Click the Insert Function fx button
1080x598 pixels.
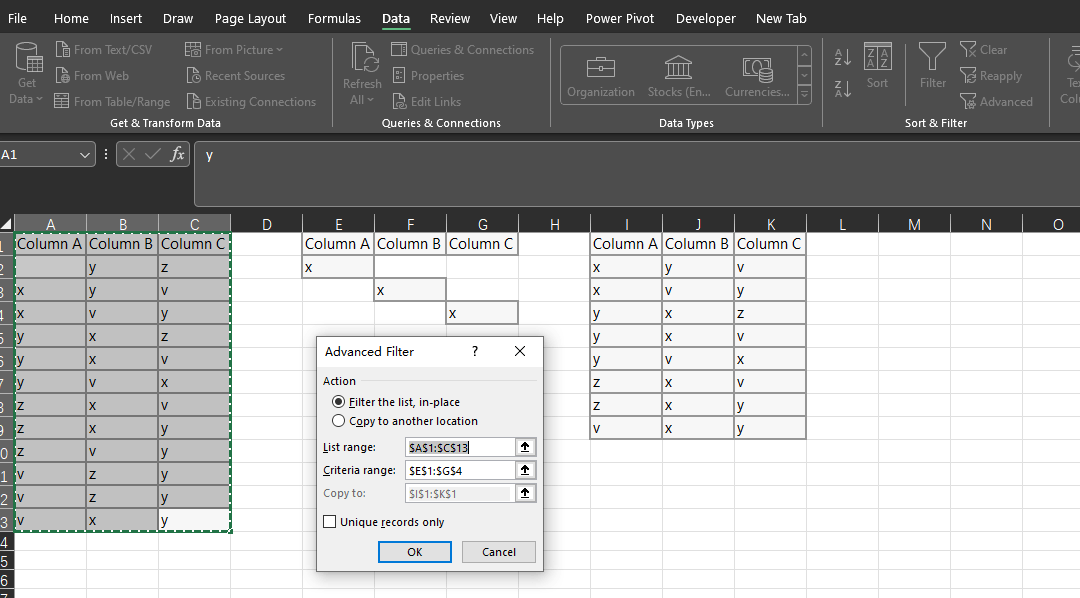(x=177, y=154)
